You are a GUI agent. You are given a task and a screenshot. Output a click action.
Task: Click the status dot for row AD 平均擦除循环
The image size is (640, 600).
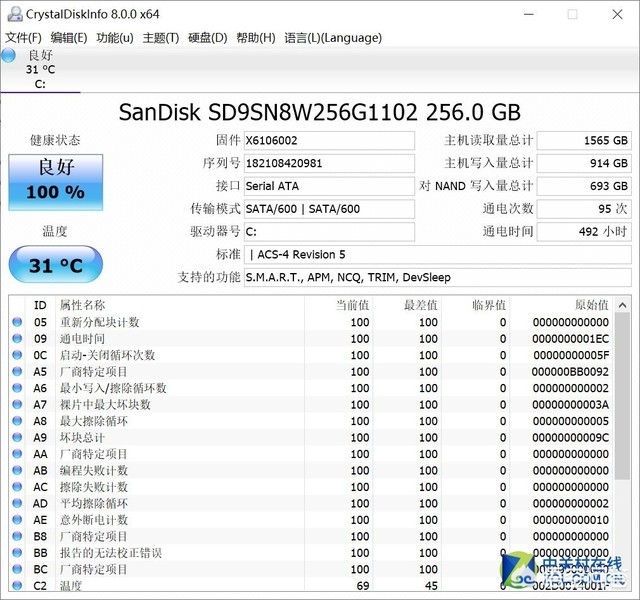pos(17,503)
